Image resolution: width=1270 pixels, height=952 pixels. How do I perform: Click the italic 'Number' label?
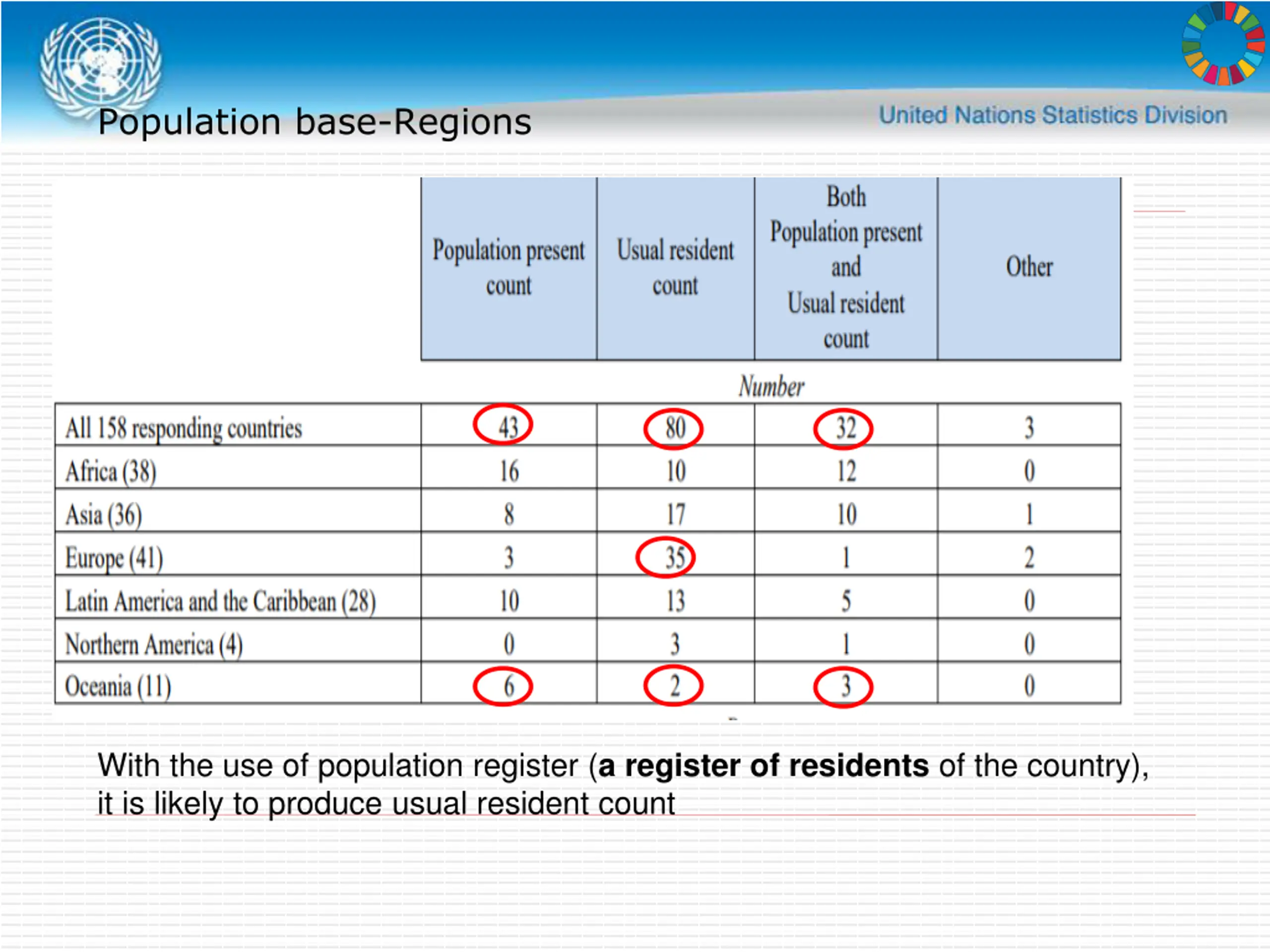click(x=771, y=386)
